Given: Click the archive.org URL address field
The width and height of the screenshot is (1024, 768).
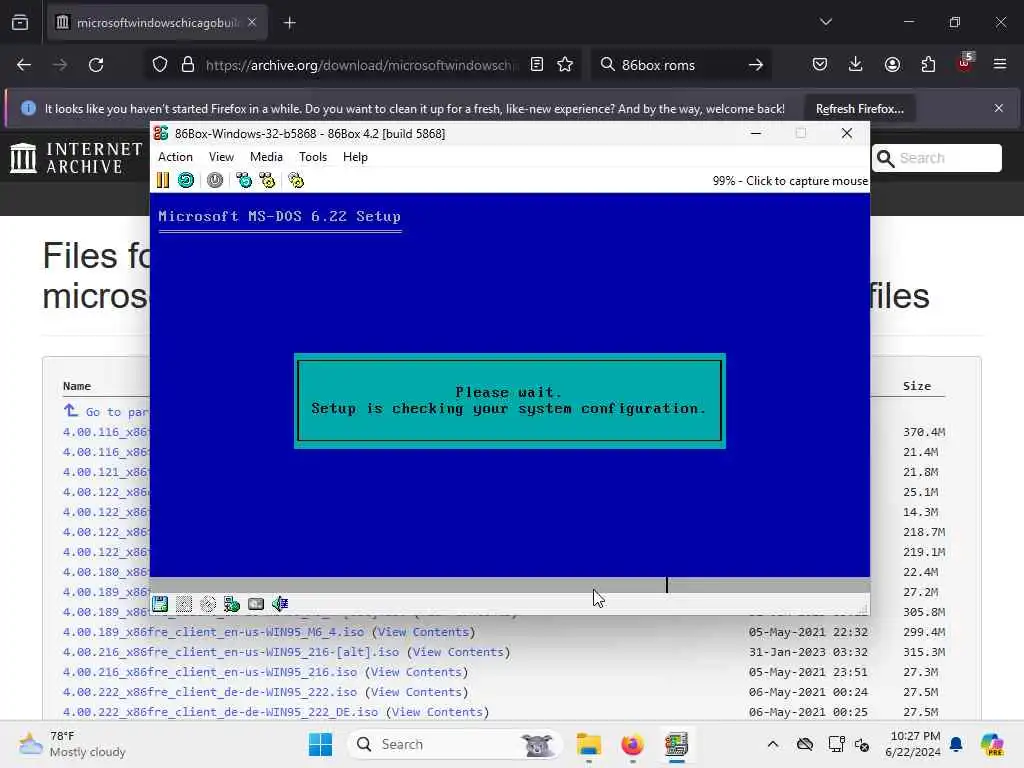Looking at the screenshot, I should 362,65.
